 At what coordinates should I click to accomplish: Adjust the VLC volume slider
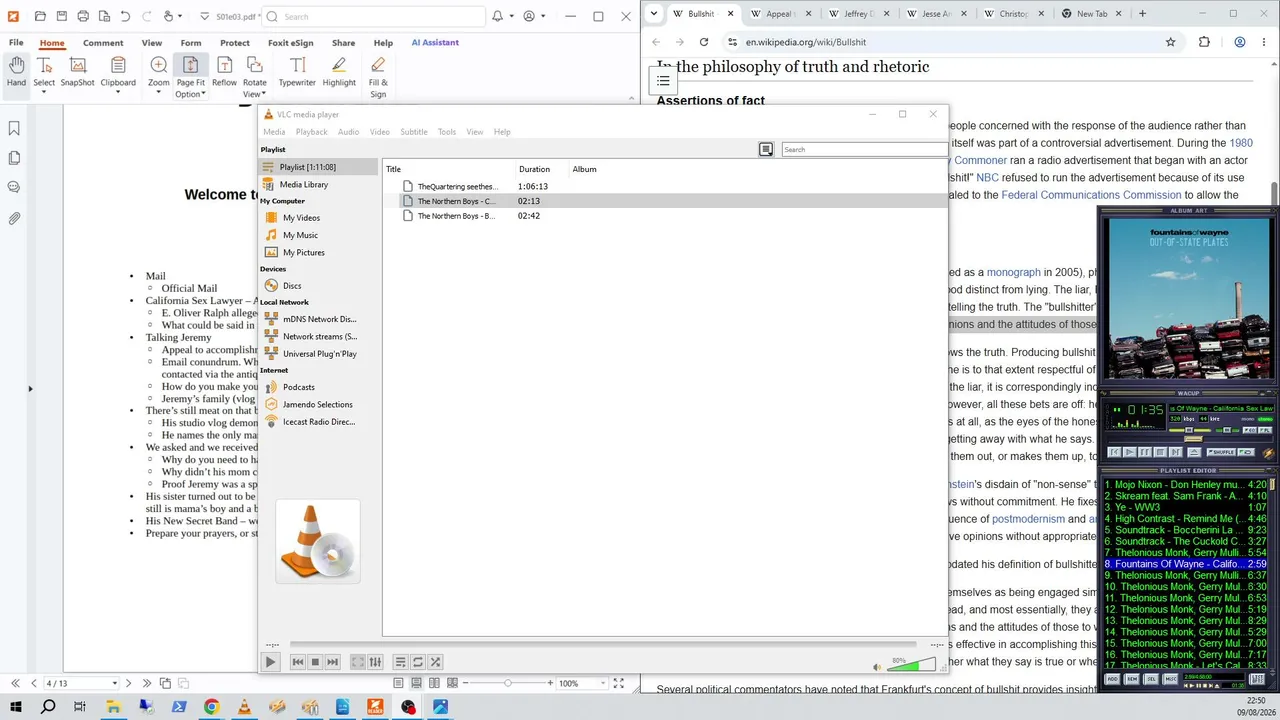tap(912, 665)
